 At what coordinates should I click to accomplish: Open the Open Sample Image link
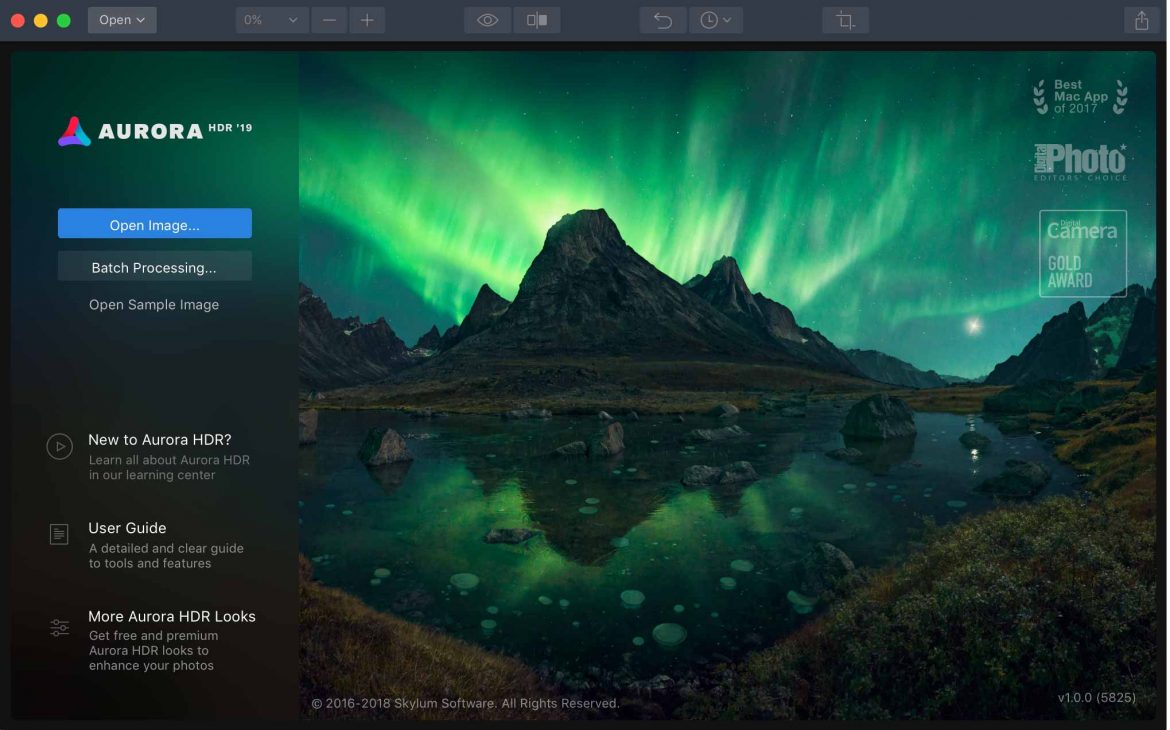point(154,305)
